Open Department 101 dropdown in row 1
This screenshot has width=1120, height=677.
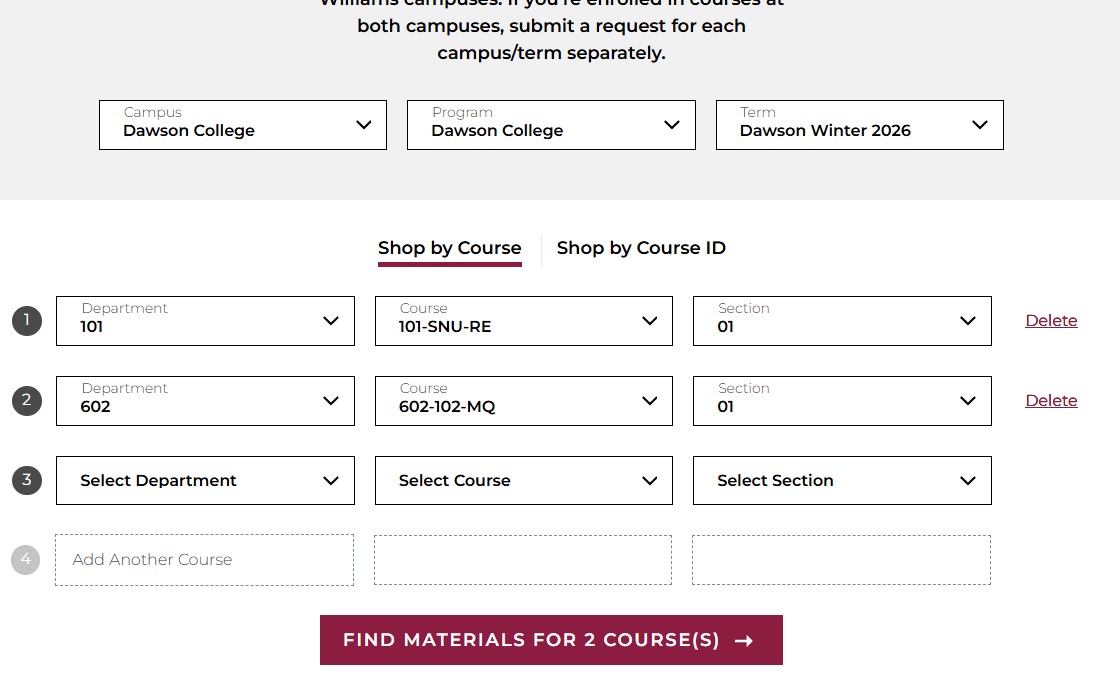tap(205, 321)
